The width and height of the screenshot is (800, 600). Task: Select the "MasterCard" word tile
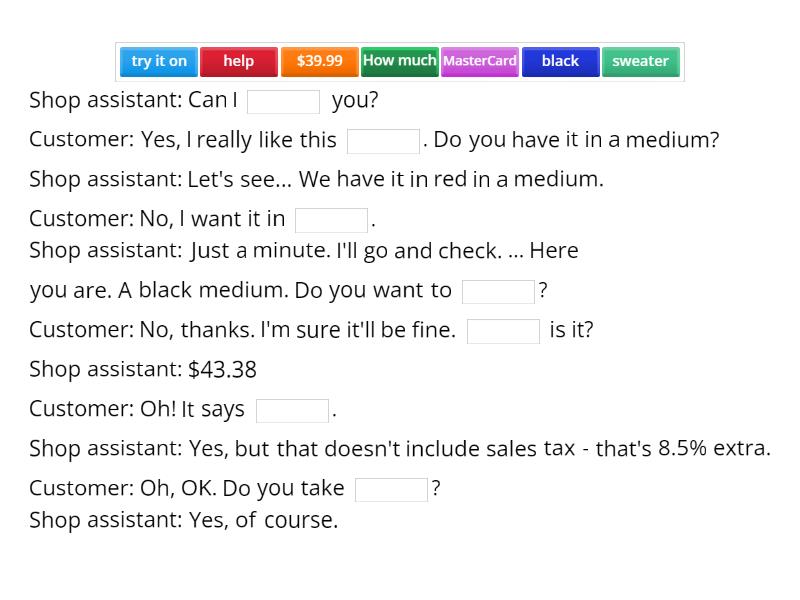click(480, 61)
